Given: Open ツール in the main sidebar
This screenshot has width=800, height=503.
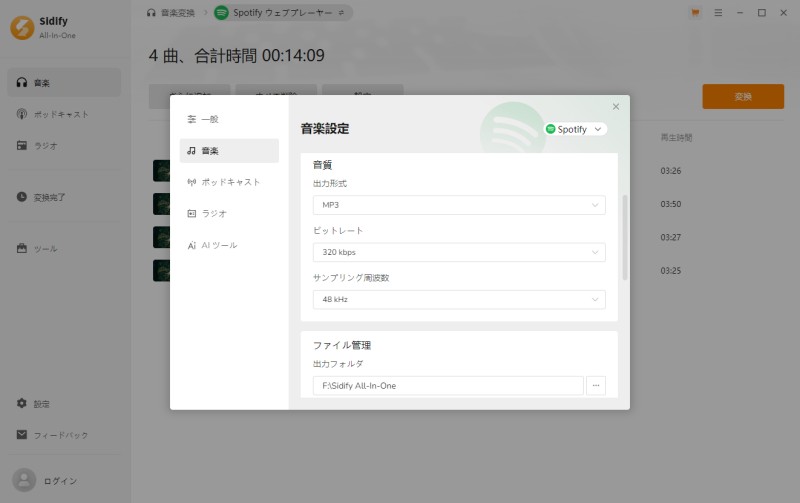Looking at the screenshot, I should [64, 249].
